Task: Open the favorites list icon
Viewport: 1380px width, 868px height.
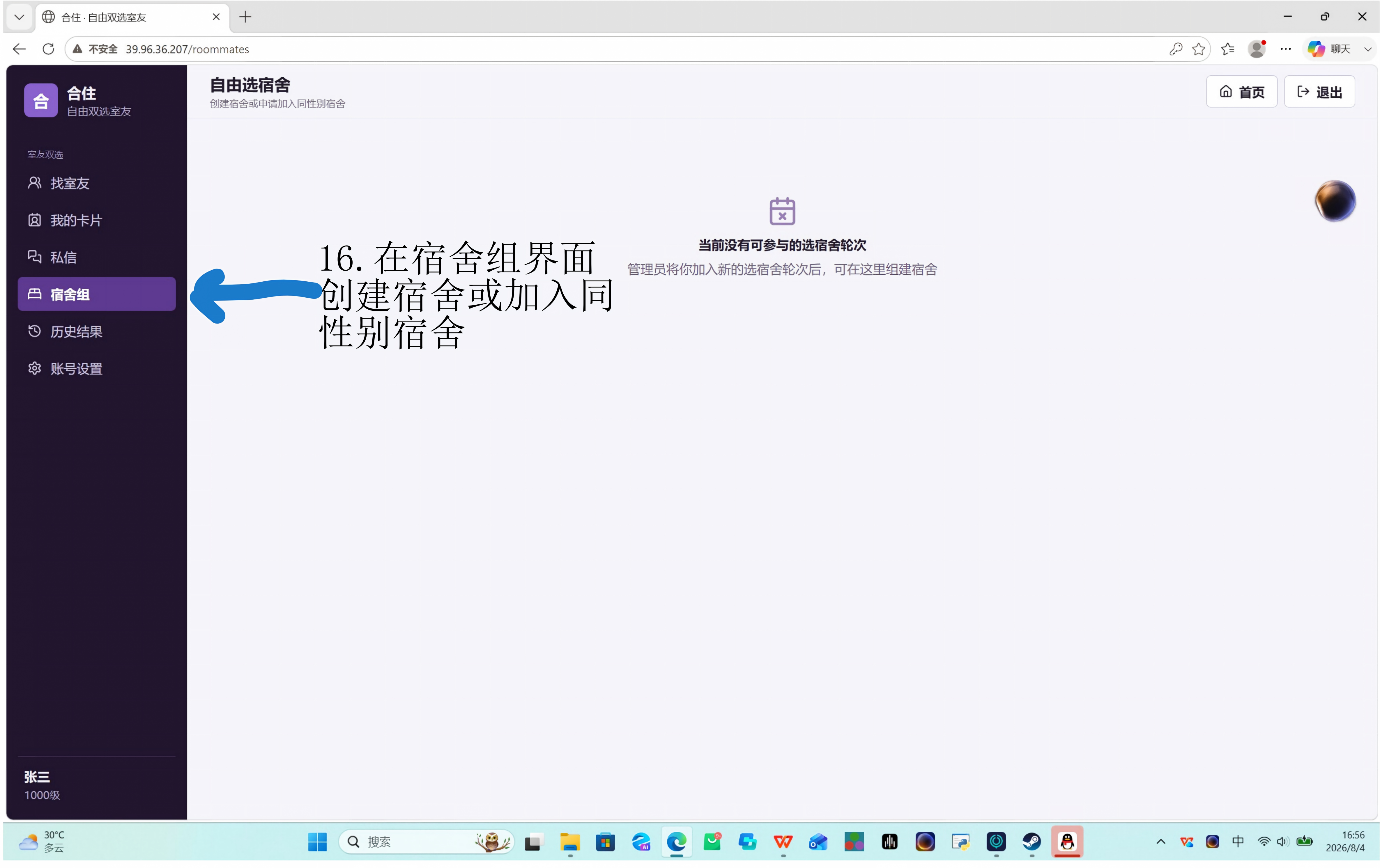Action: (x=1227, y=49)
